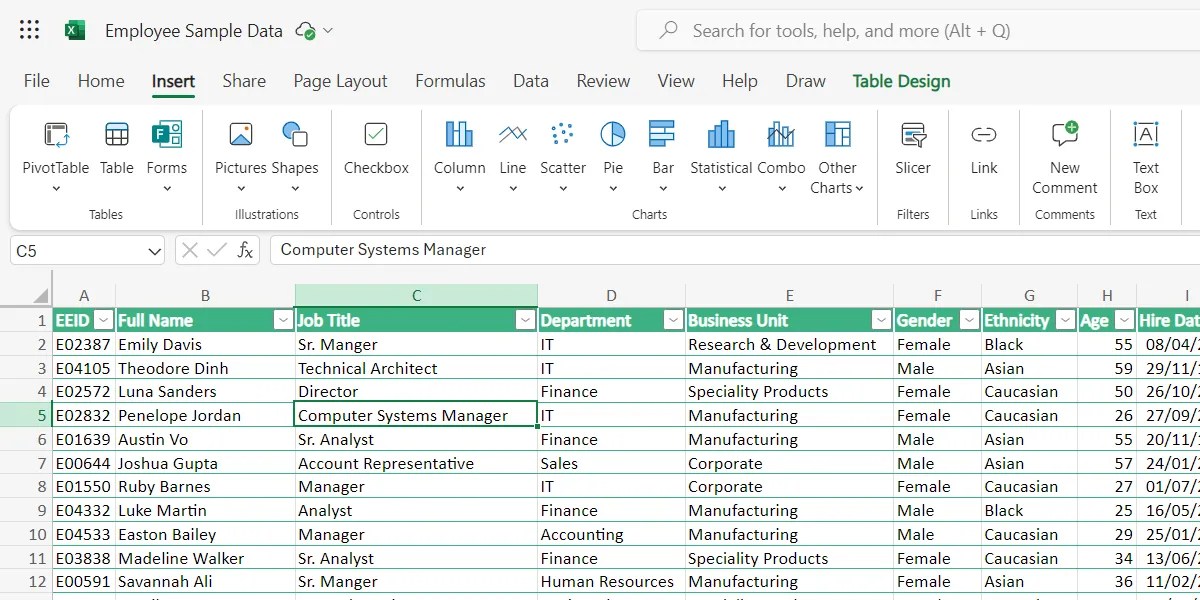Viewport: 1200px width, 600px height.
Task: Open the File menu
Action: point(36,81)
